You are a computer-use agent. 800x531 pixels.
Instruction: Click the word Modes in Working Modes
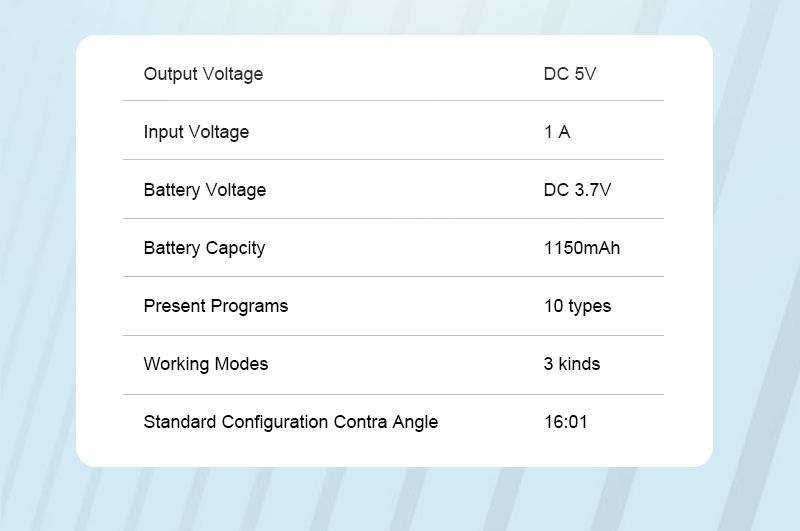pyautogui.click(x=241, y=364)
